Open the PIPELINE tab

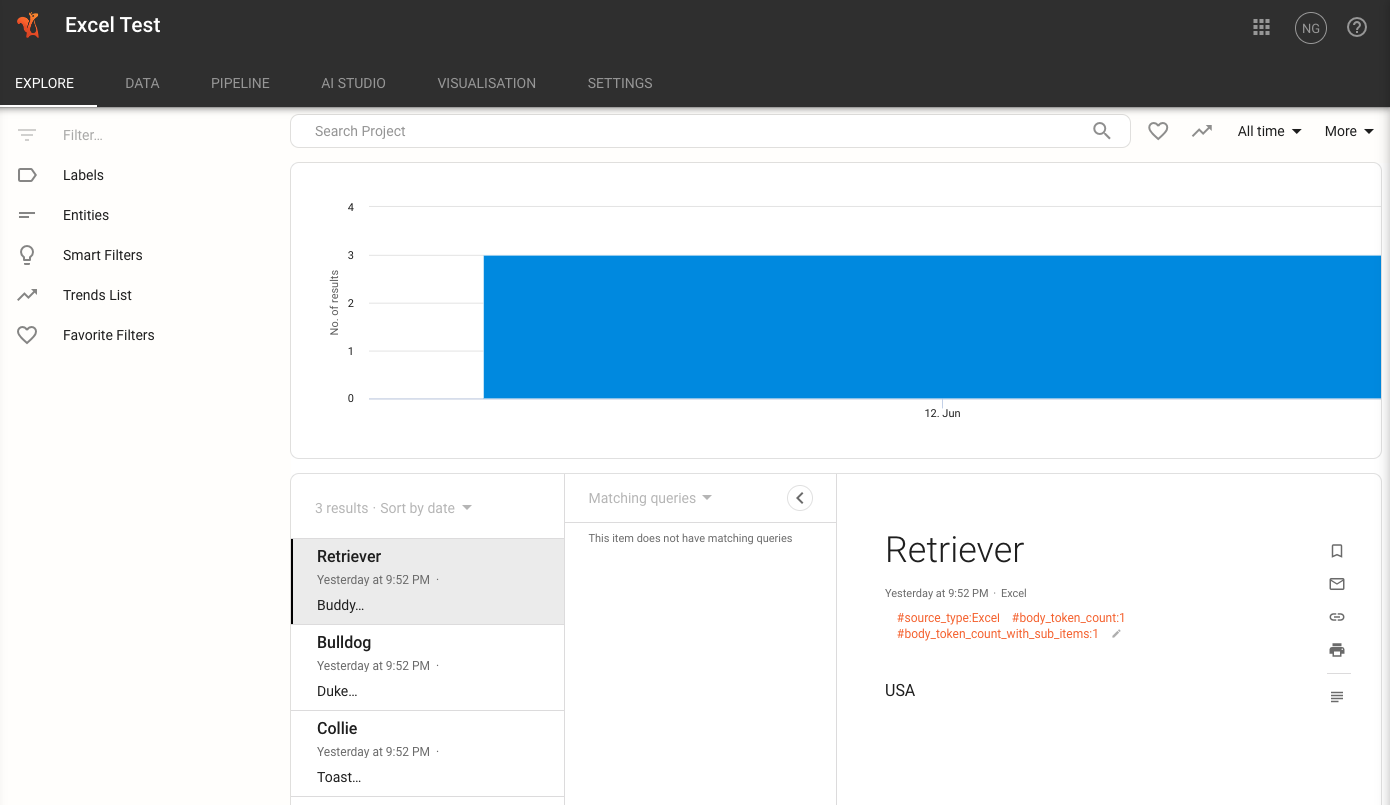(x=240, y=83)
